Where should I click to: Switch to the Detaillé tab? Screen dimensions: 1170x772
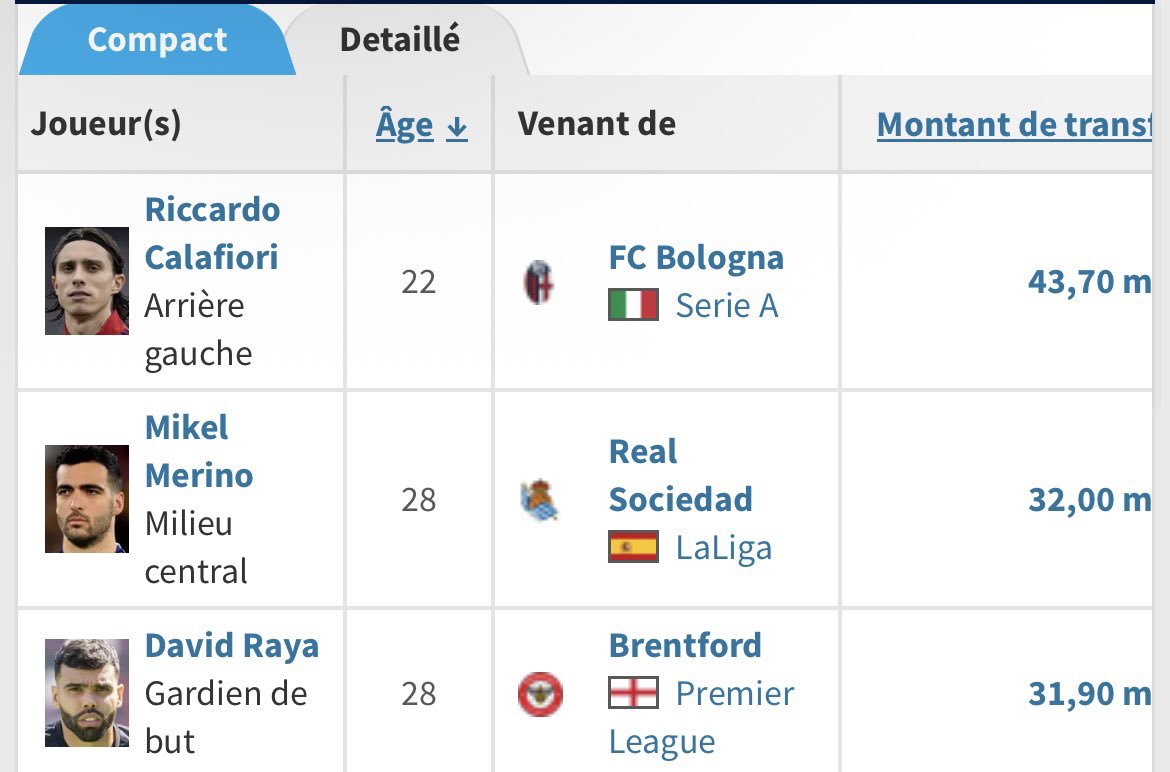[400, 40]
